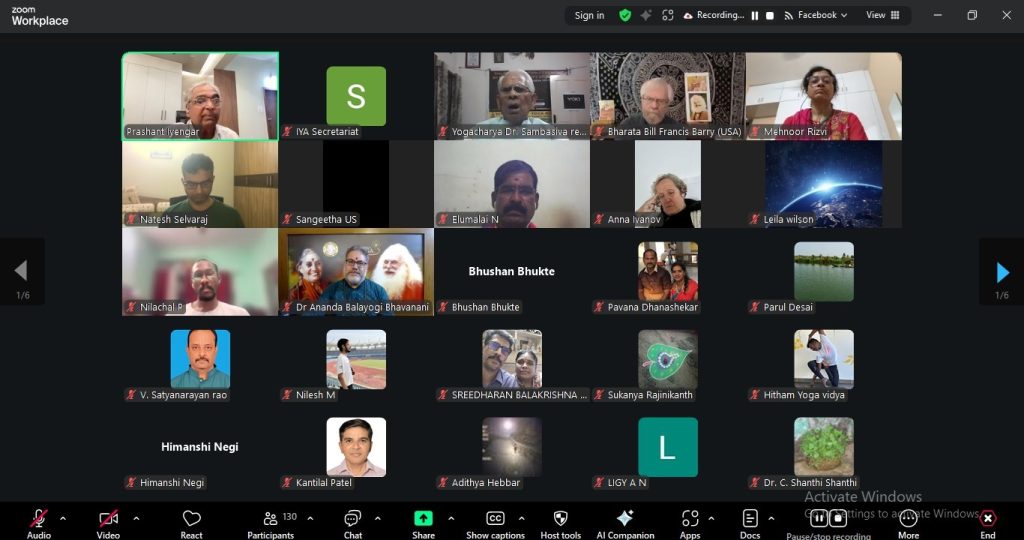Click the green encryption shield icon
Viewport: 1024px width, 540px height.
pos(625,15)
